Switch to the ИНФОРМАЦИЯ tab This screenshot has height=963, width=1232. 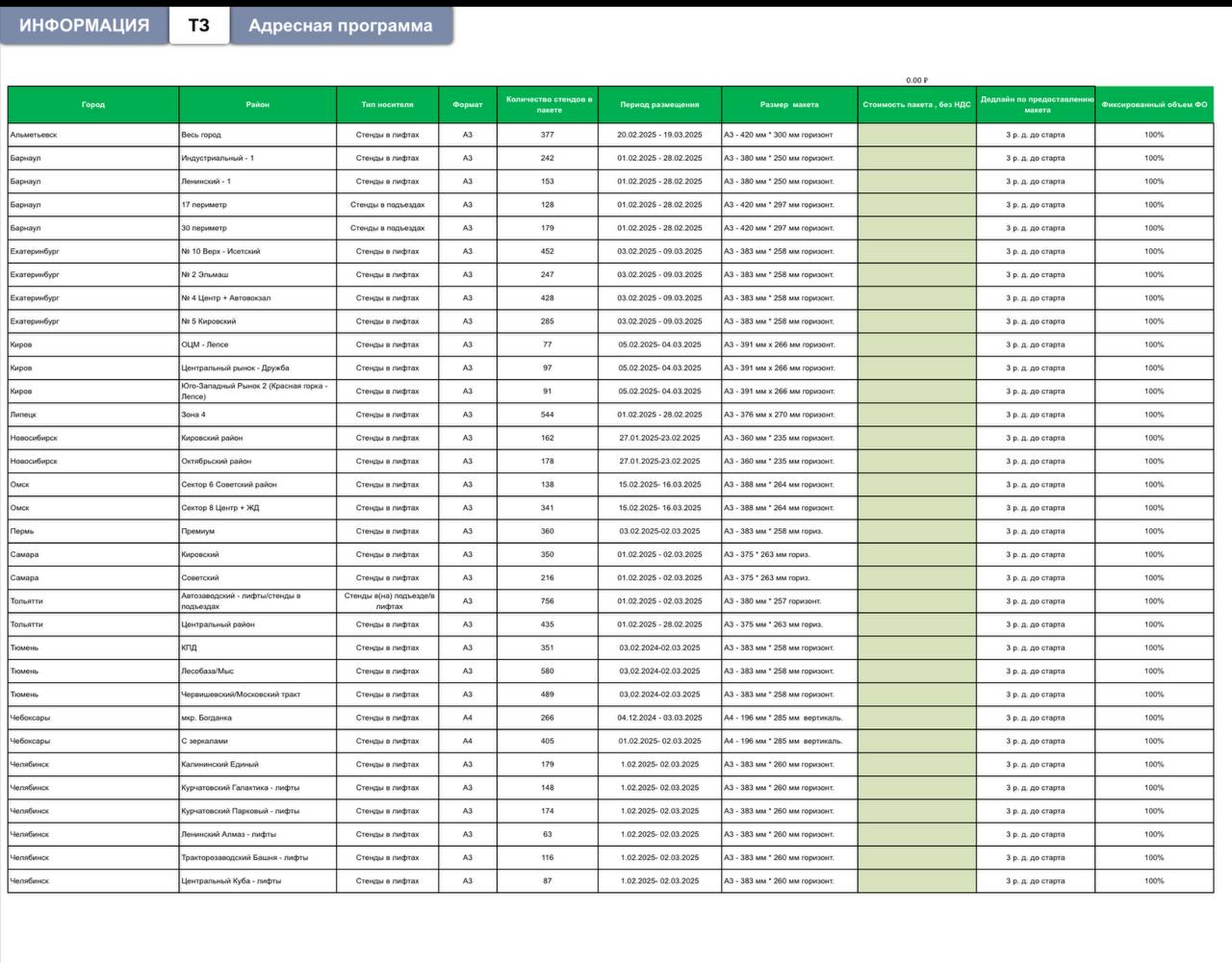point(84,26)
